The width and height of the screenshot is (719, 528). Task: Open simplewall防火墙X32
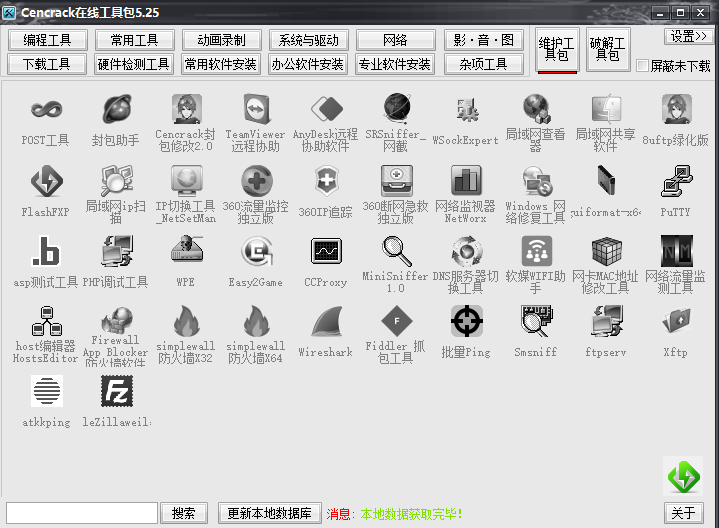coord(186,321)
